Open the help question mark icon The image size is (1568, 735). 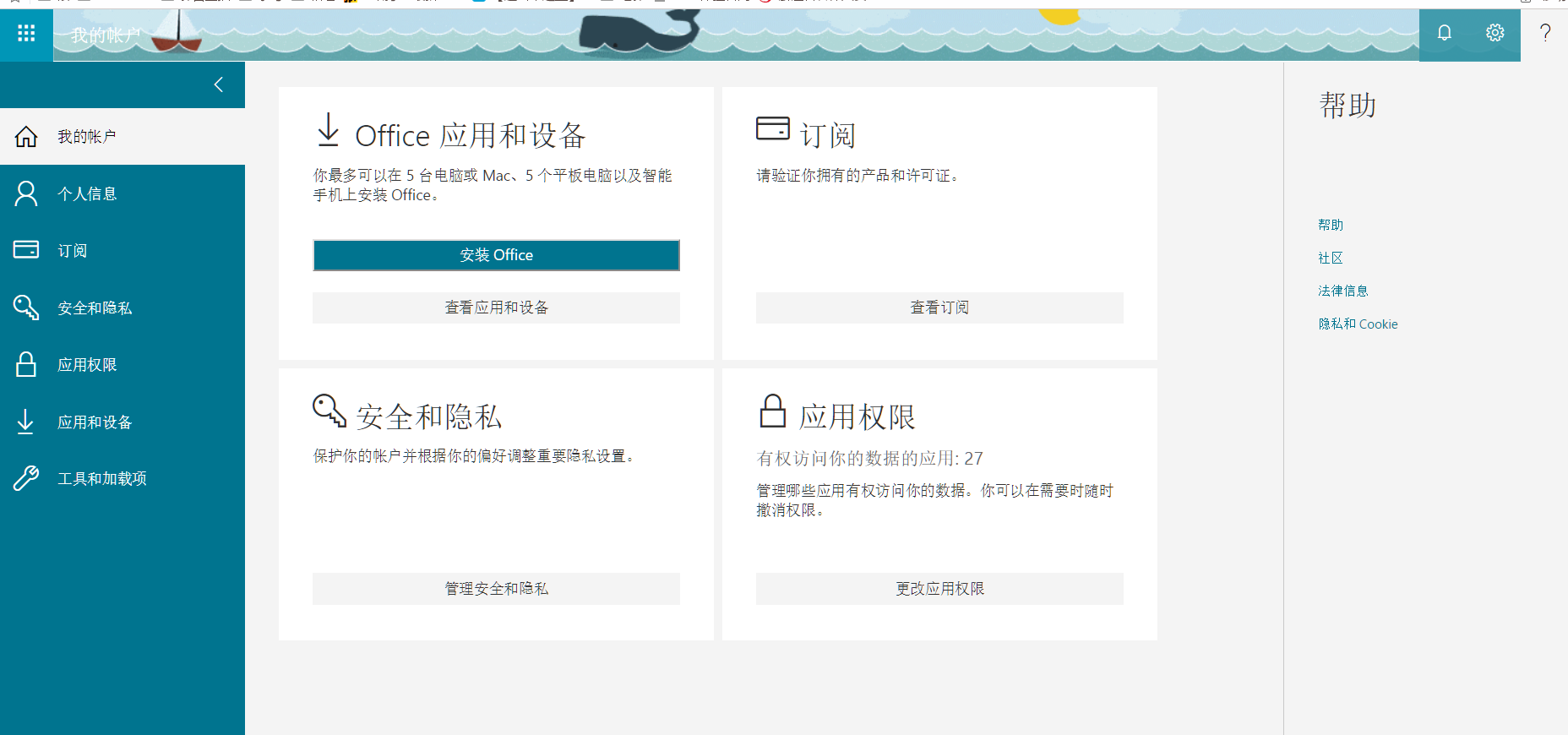pos(1545,33)
